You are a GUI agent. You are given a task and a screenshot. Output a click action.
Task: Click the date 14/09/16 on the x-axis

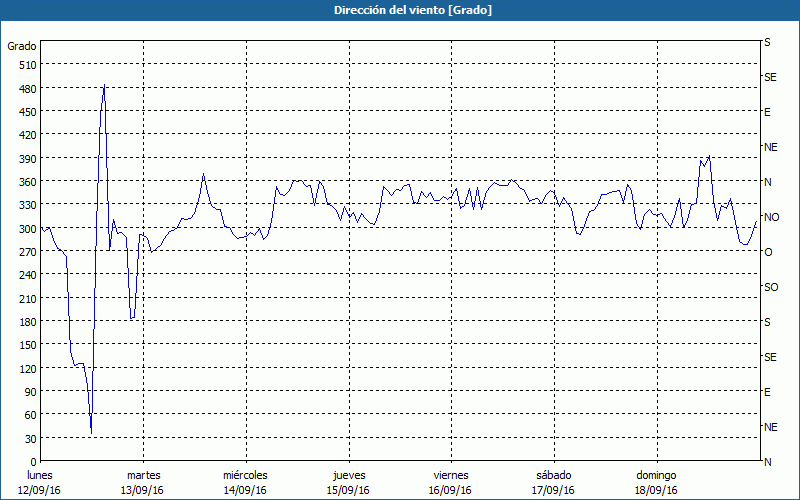coord(245,490)
